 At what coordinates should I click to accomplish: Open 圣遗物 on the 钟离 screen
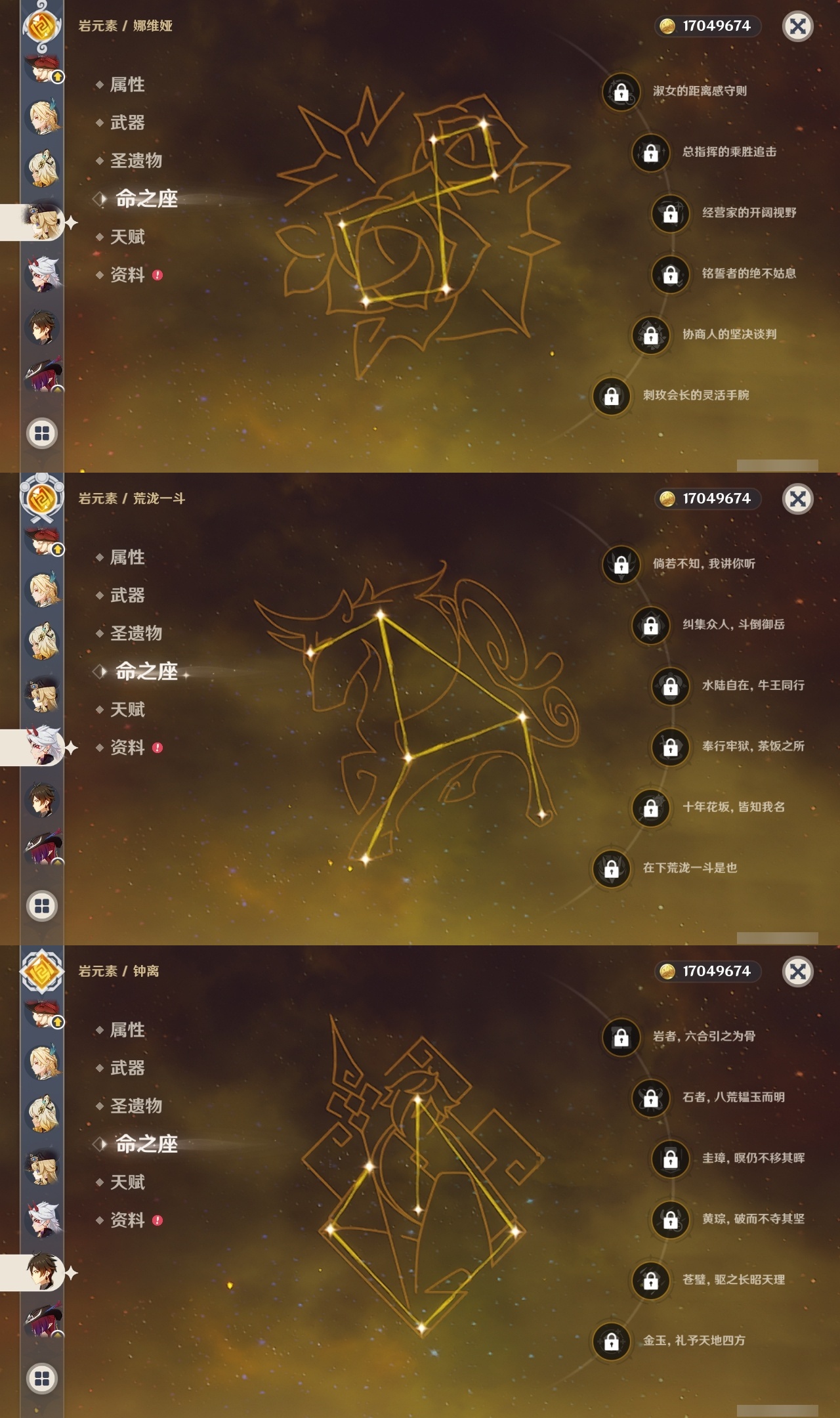click(x=136, y=1106)
